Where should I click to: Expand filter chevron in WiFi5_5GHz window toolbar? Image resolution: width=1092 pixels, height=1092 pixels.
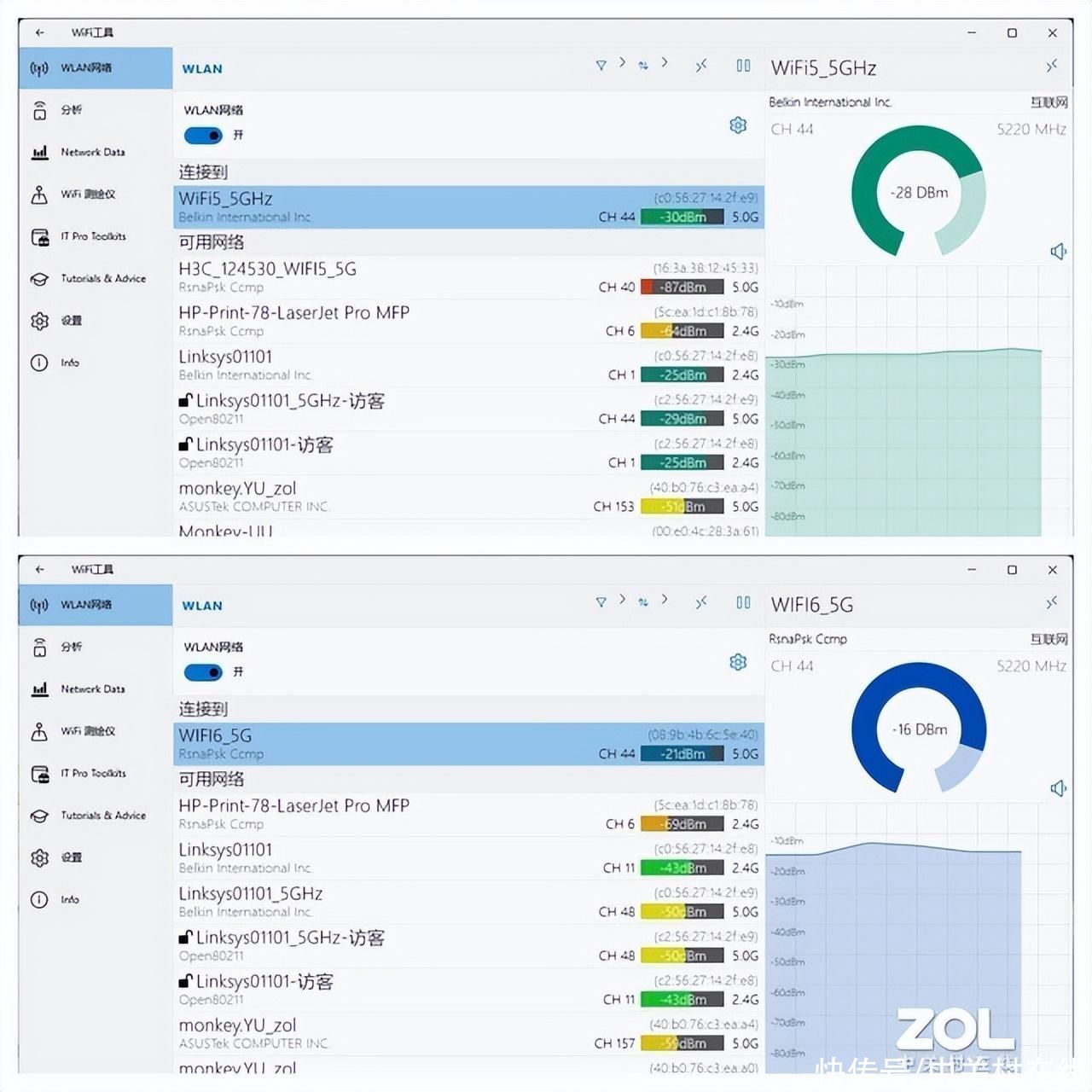[x=622, y=62]
